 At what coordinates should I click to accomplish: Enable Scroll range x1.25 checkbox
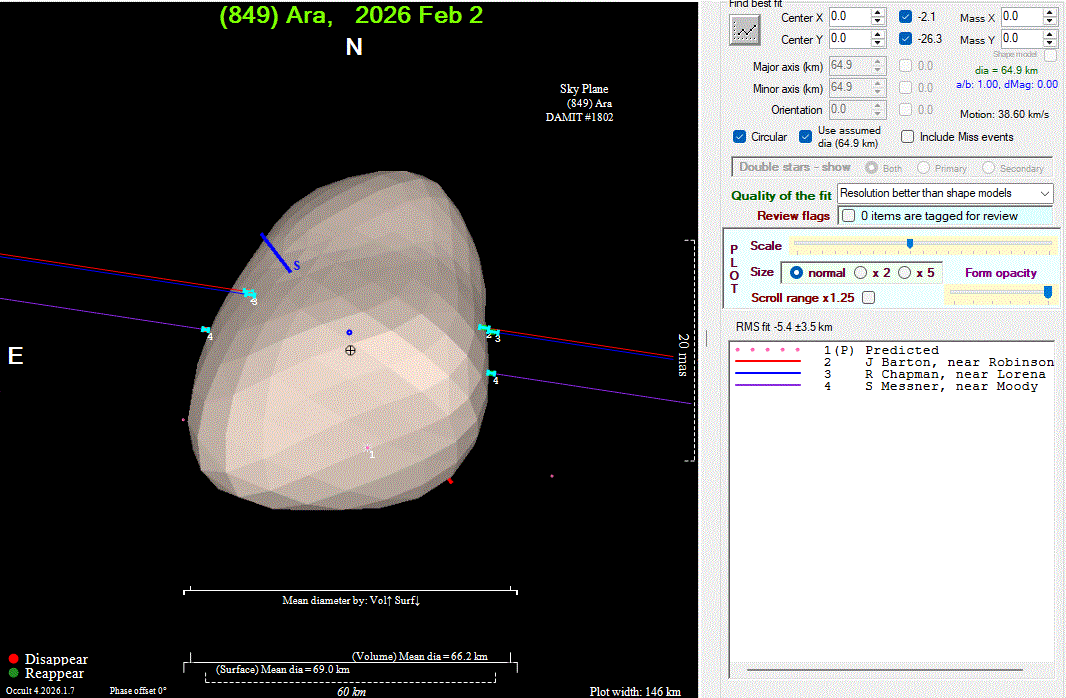point(868,297)
